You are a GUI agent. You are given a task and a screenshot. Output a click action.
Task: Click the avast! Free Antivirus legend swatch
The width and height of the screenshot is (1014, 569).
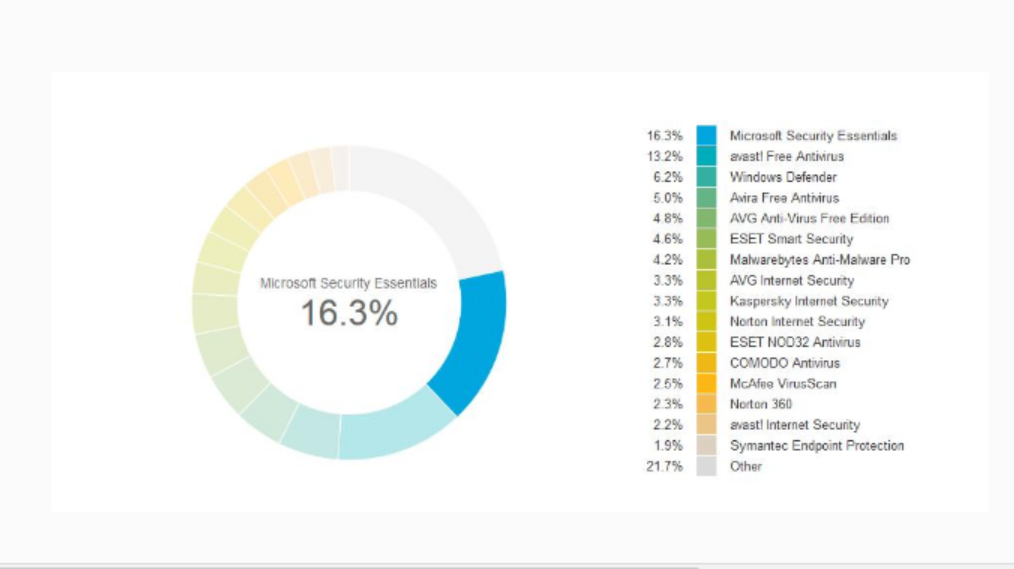tap(706, 156)
